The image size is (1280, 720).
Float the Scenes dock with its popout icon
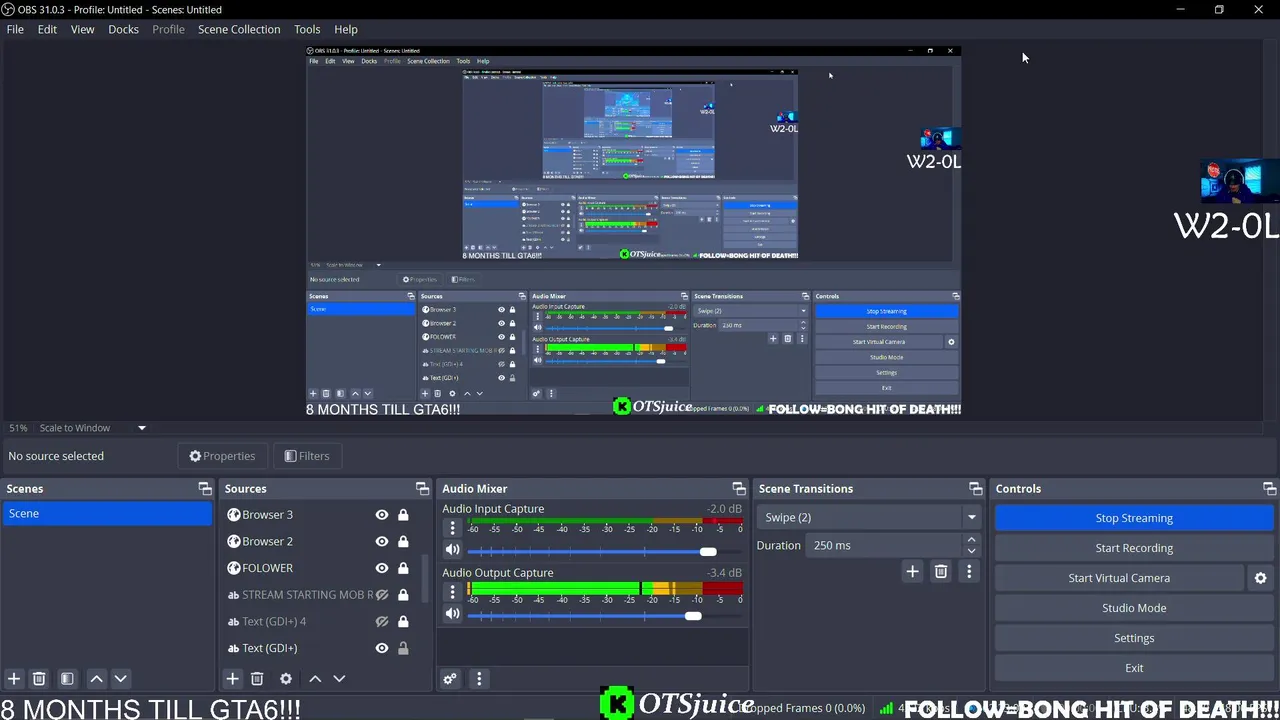[x=205, y=488]
